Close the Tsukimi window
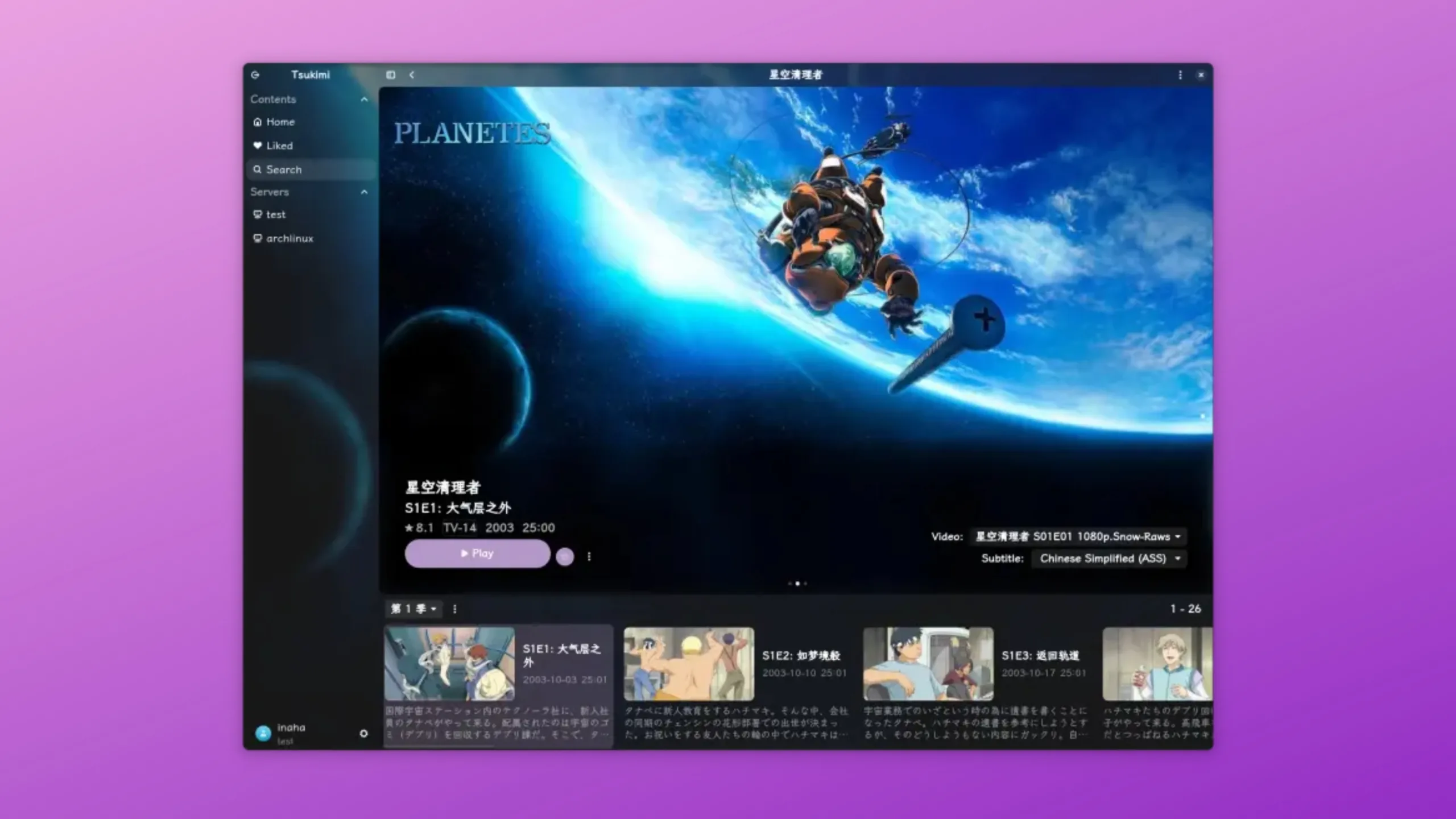The width and height of the screenshot is (1456, 819). point(1201,75)
